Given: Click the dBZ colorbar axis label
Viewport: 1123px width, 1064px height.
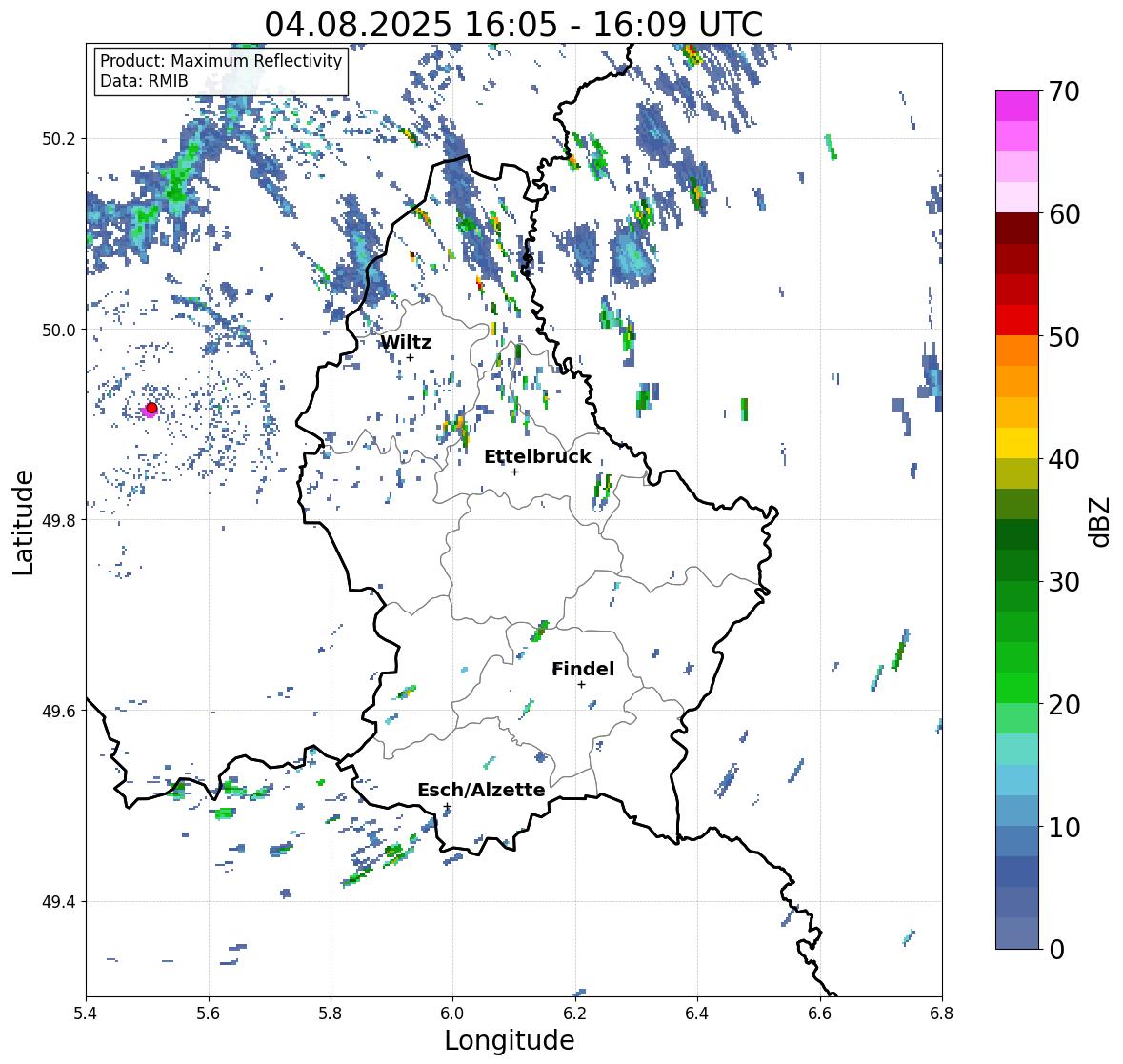Looking at the screenshot, I should [1101, 521].
